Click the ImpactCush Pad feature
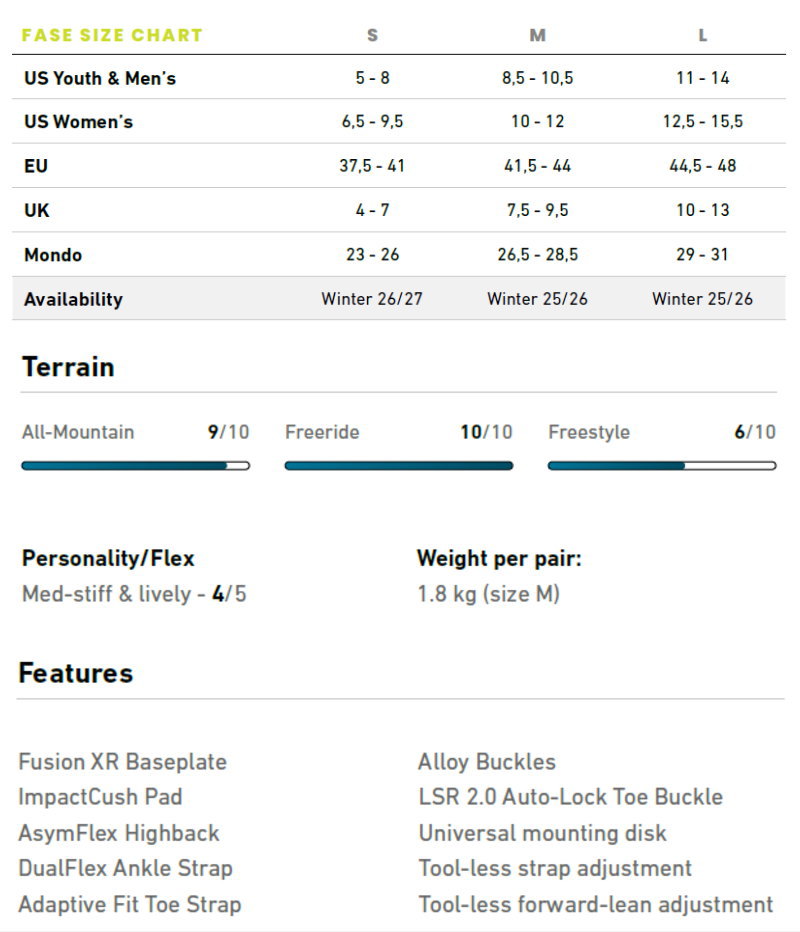The height and width of the screenshot is (932, 800). pos(100,796)
